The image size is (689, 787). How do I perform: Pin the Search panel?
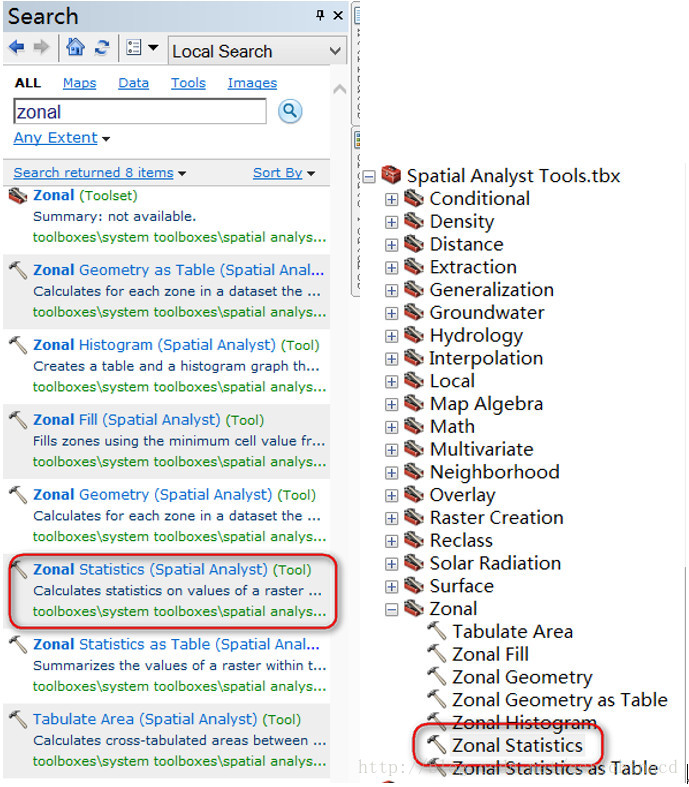(x=320, y=15)
